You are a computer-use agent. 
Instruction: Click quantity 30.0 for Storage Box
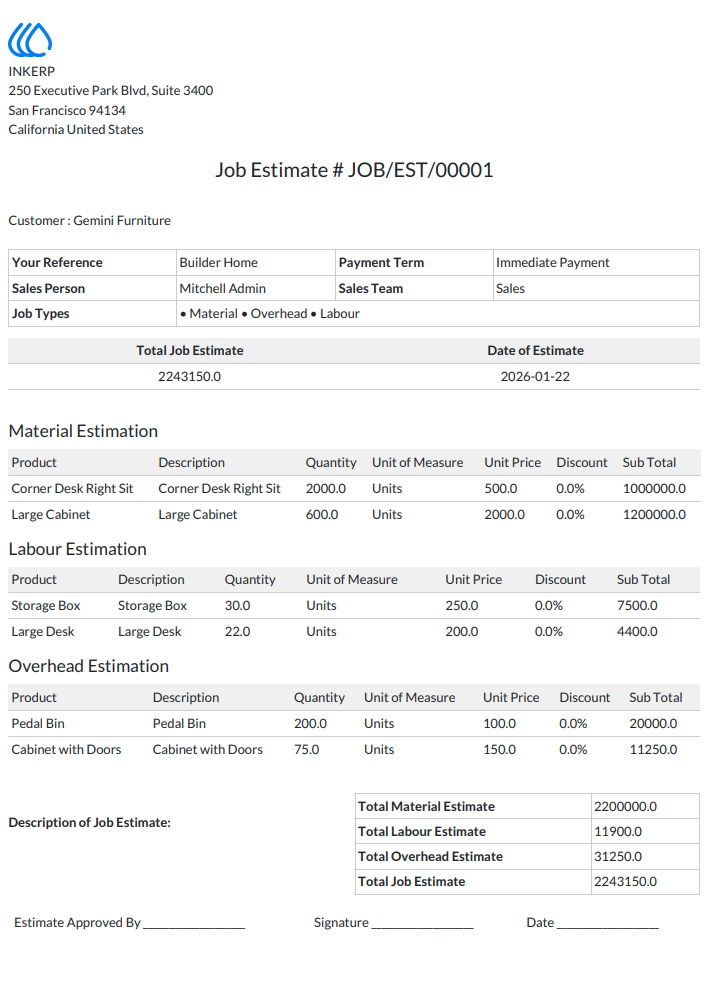238,605
